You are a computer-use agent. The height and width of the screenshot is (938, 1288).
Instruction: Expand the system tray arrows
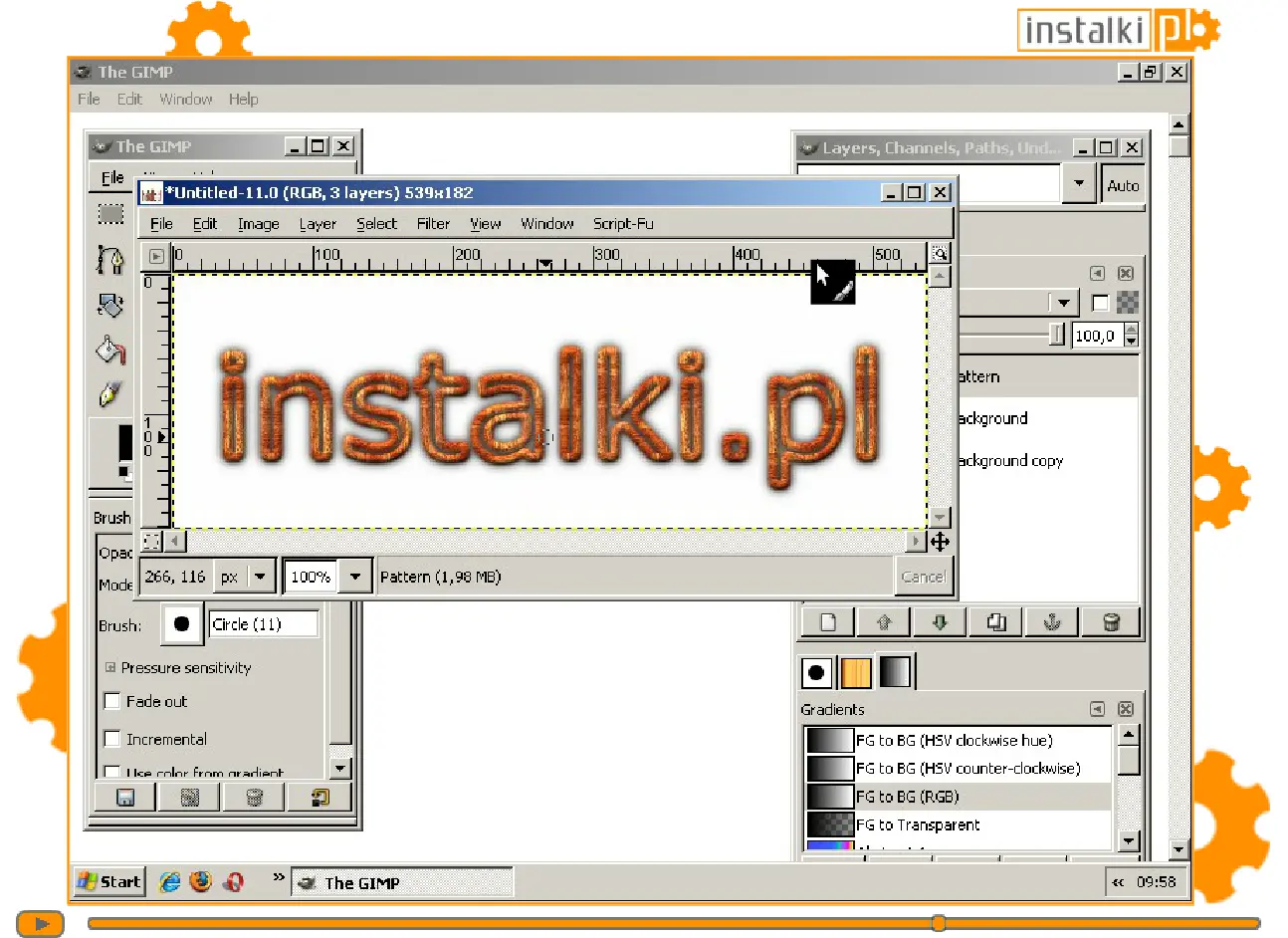pos(1118,882)
